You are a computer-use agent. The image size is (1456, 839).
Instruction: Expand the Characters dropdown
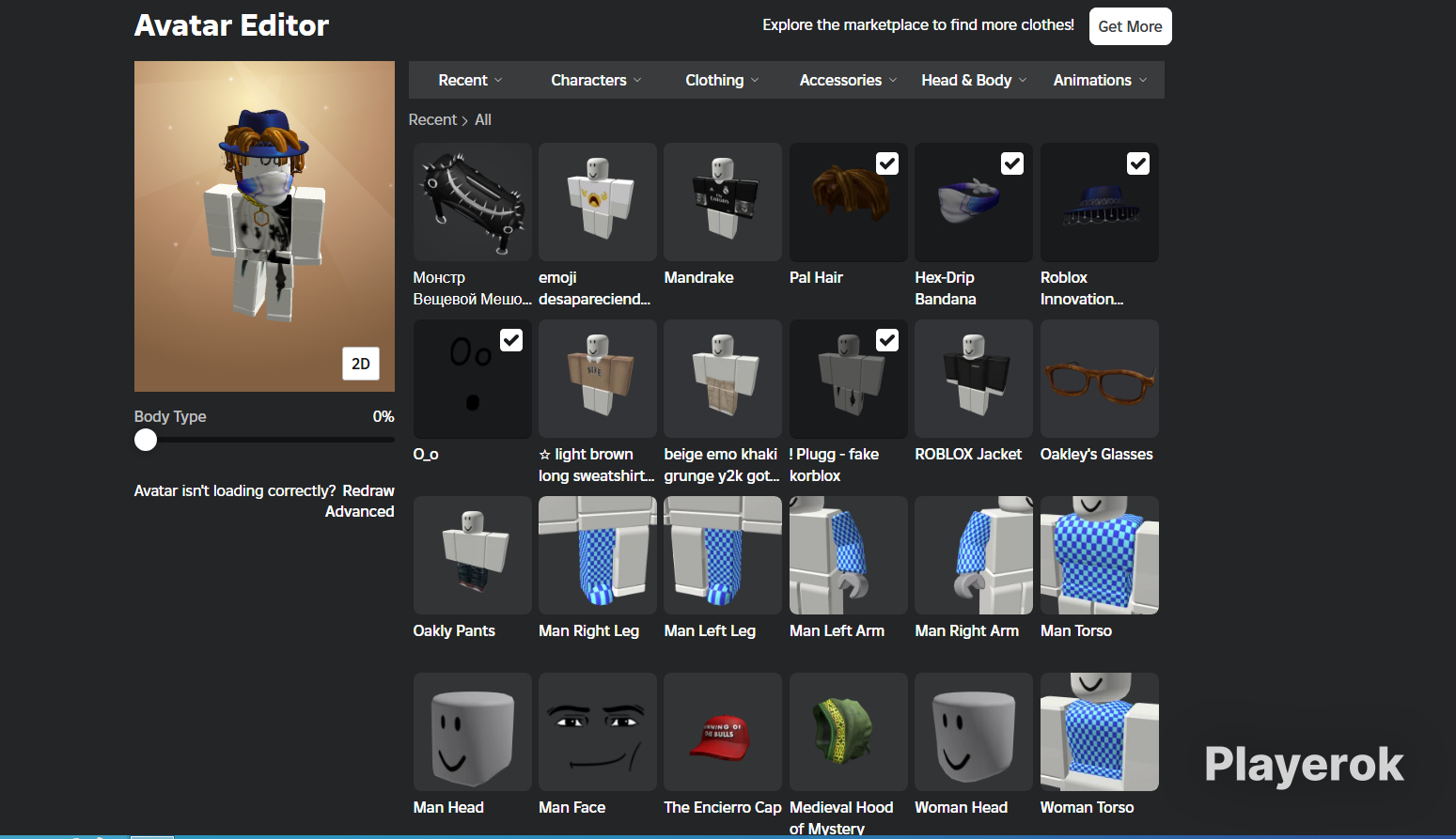[x=596, y=80]
